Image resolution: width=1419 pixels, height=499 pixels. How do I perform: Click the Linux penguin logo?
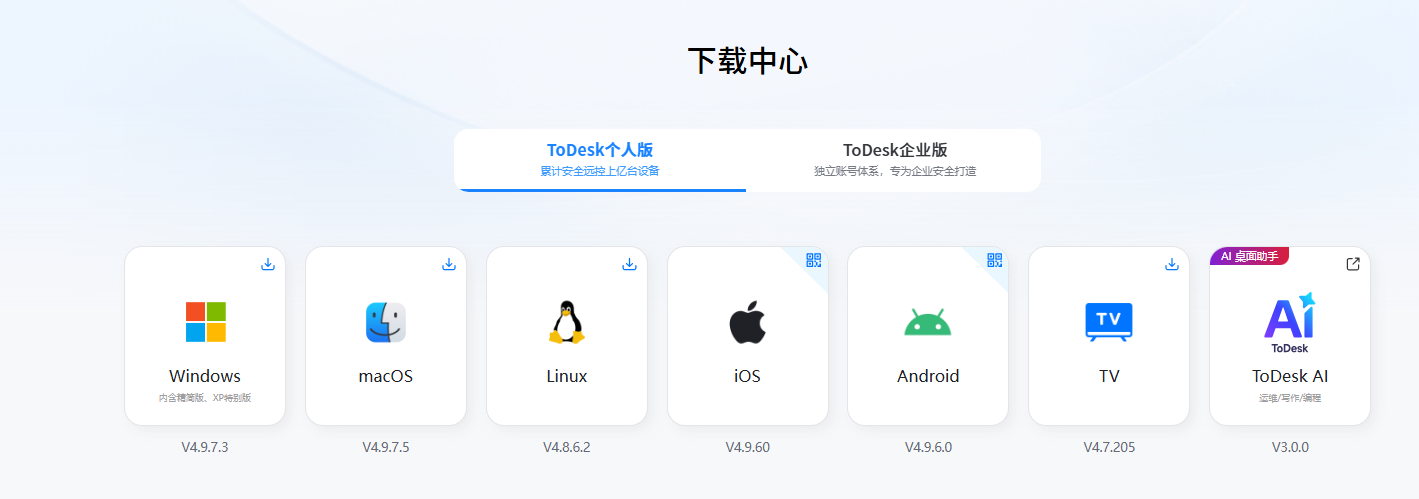[x=567, y=322]
